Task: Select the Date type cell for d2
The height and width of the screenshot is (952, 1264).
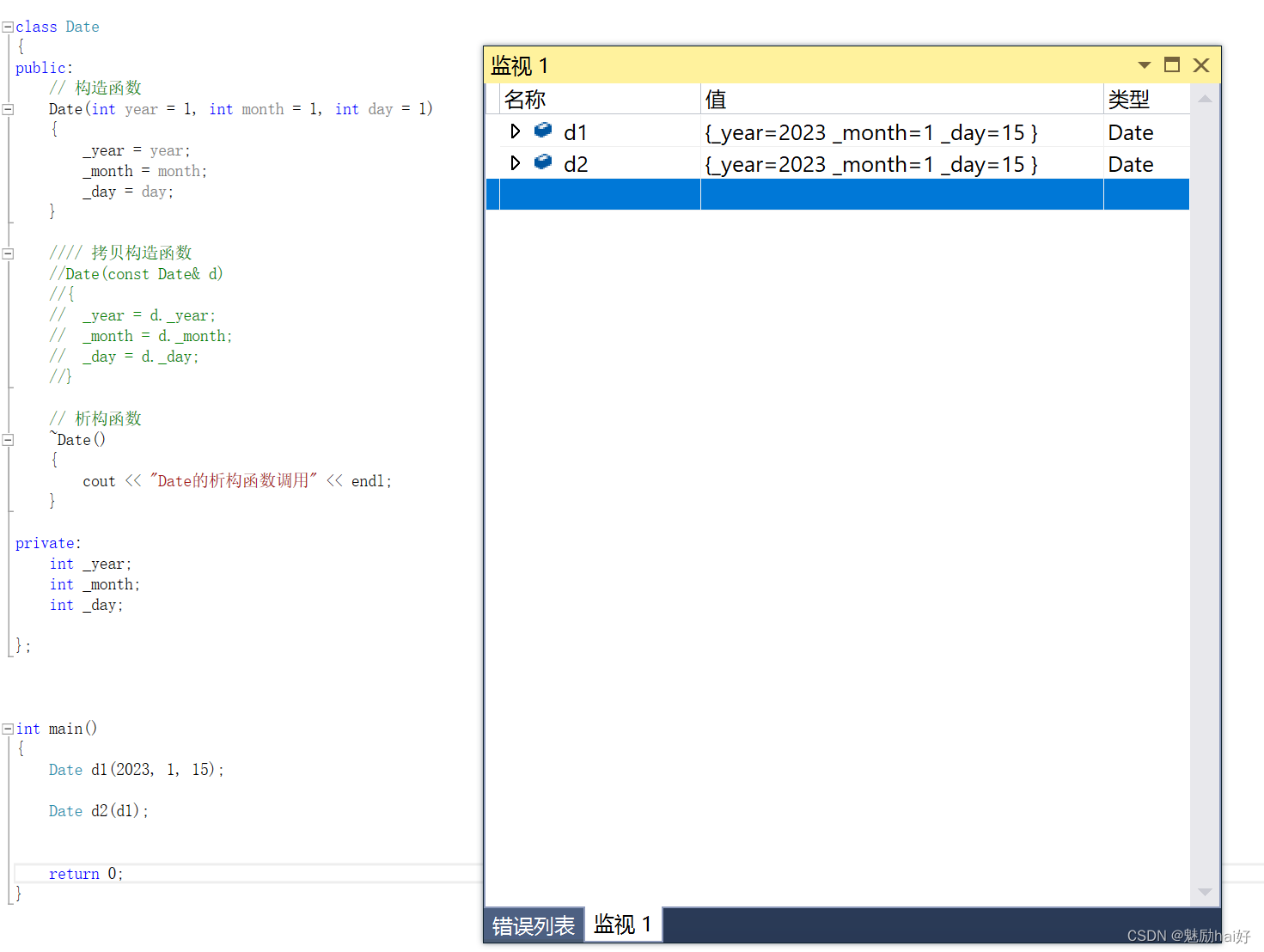Action: coord(1146,164)
